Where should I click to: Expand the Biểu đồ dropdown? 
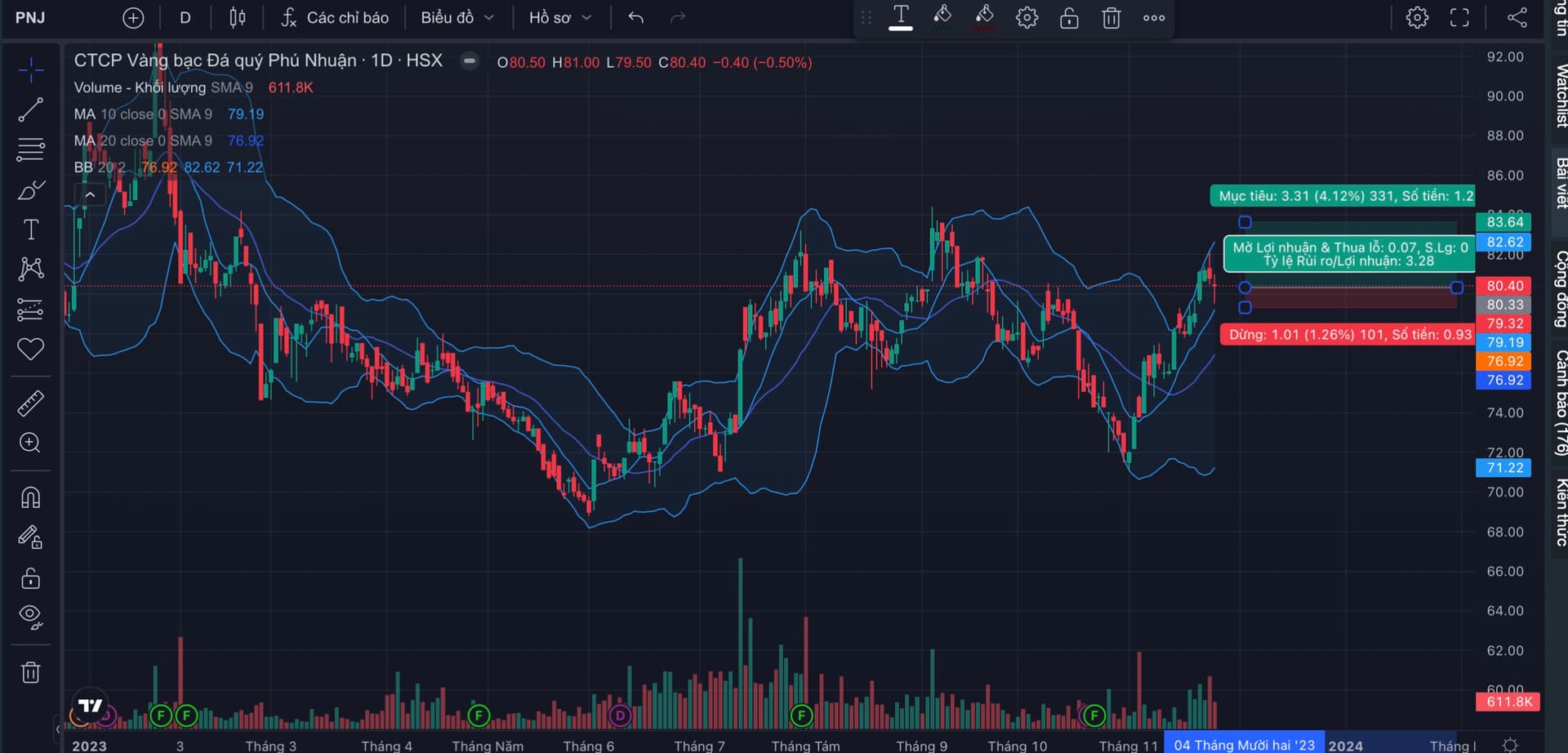tap(457, 18)
